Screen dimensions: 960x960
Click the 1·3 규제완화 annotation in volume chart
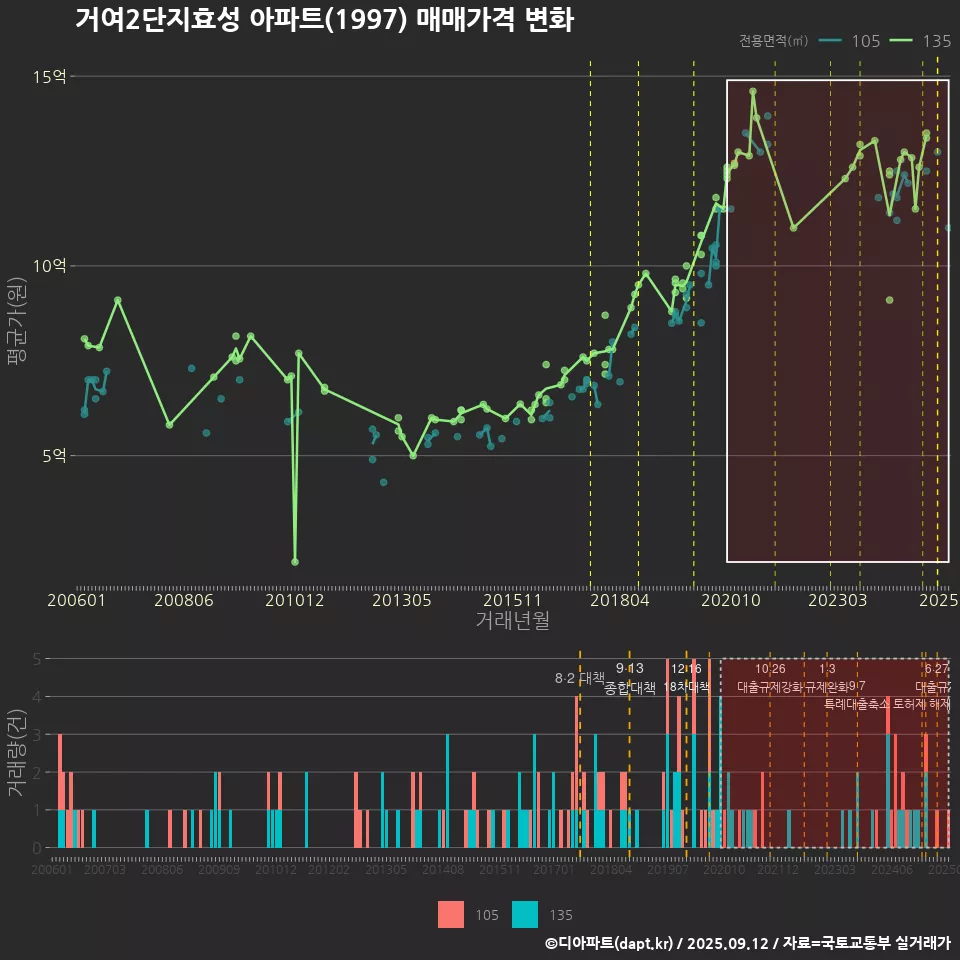827,678
